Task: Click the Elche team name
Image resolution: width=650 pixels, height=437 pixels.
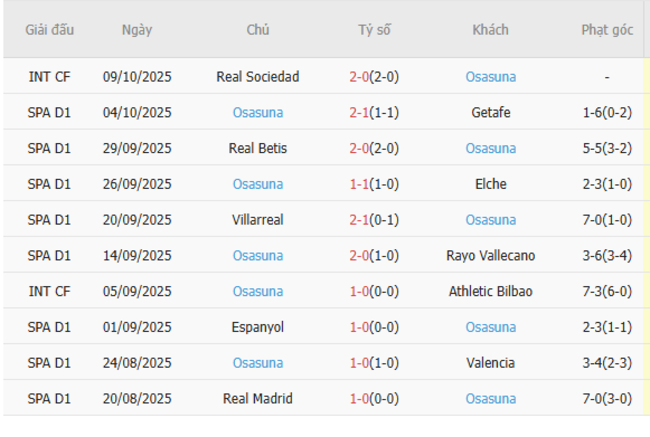Action: 490,184
